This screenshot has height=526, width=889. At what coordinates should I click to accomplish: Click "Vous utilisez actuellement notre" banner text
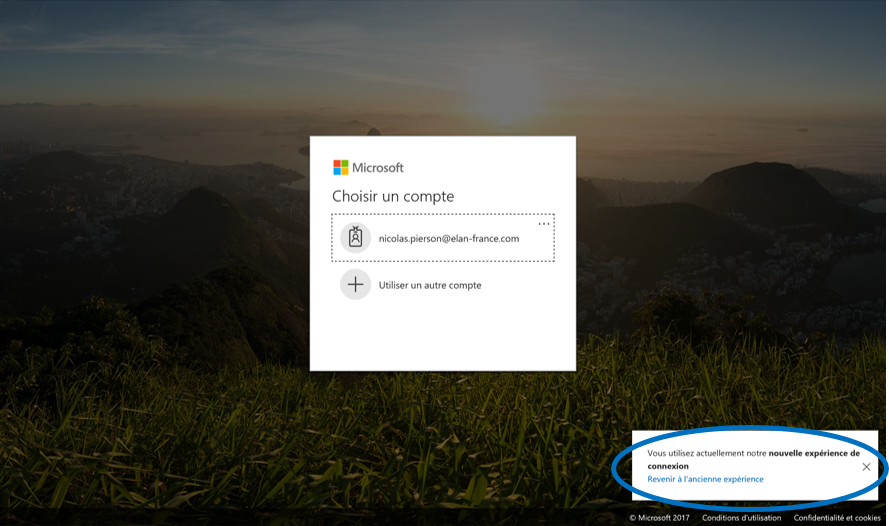pyautogui.click(x=706, y=453)
